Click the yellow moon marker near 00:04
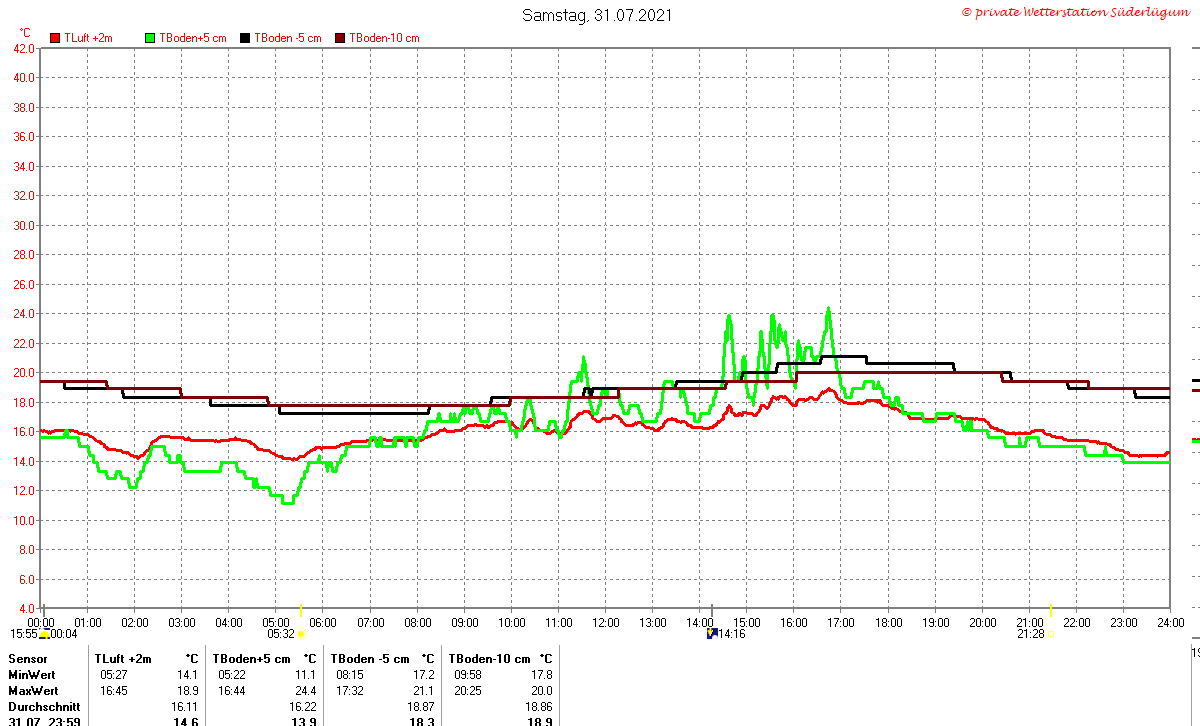This screenshot has width=1200, height=726. click(x=44, y=634)
